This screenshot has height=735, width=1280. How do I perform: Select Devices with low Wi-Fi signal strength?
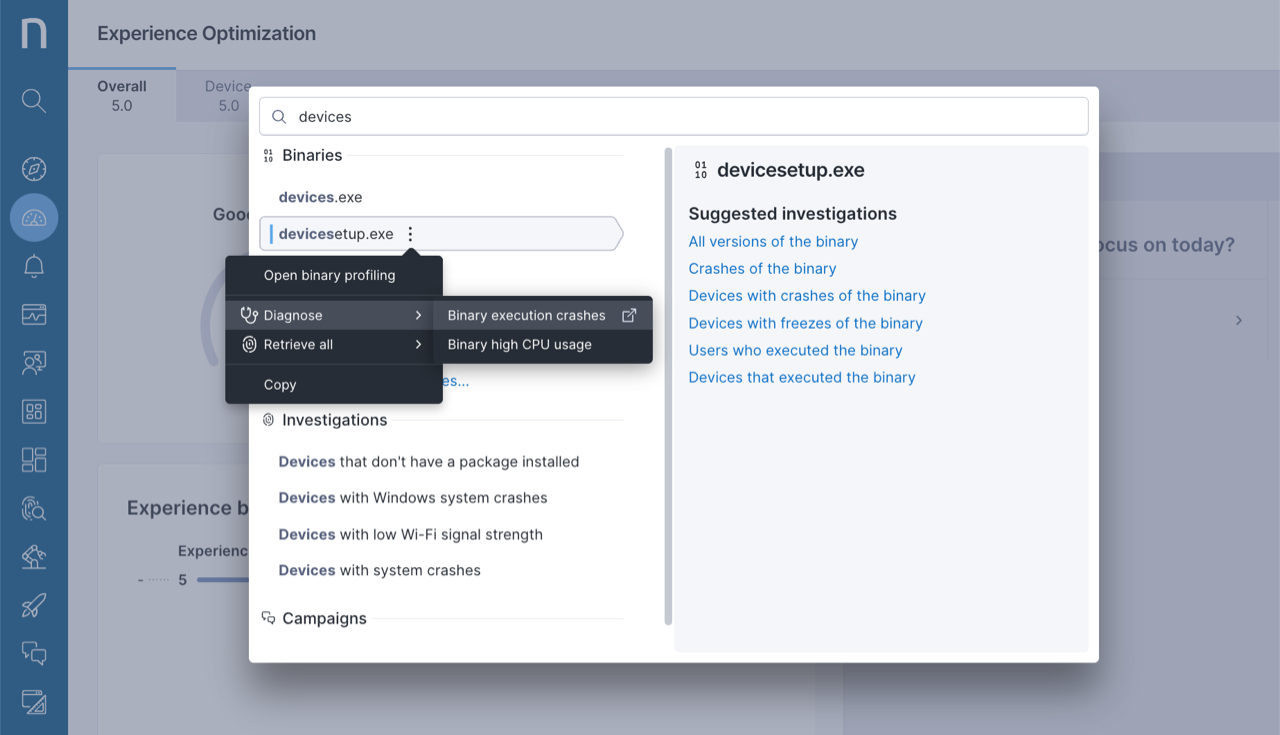410,534
